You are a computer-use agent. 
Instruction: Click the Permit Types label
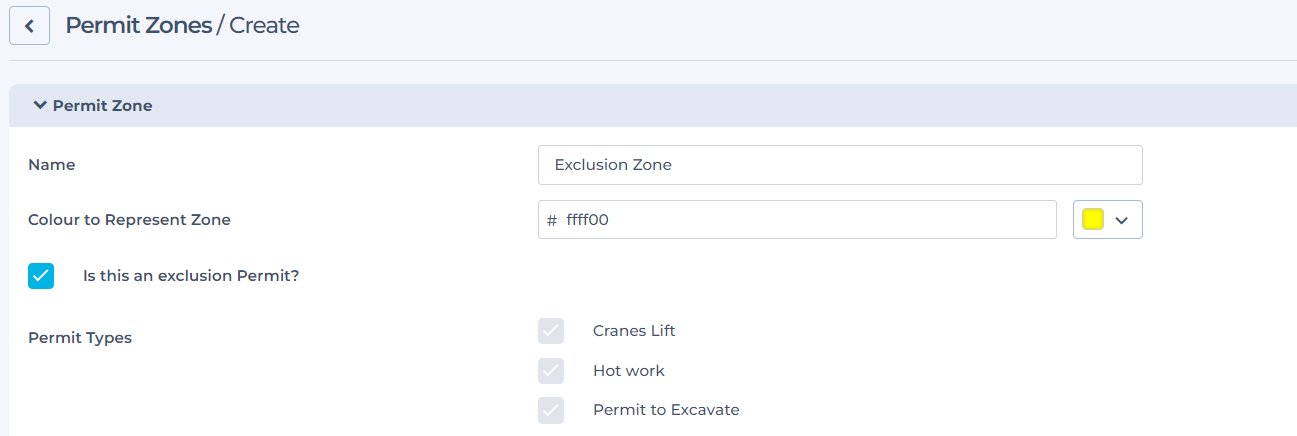tap(80, 338)
